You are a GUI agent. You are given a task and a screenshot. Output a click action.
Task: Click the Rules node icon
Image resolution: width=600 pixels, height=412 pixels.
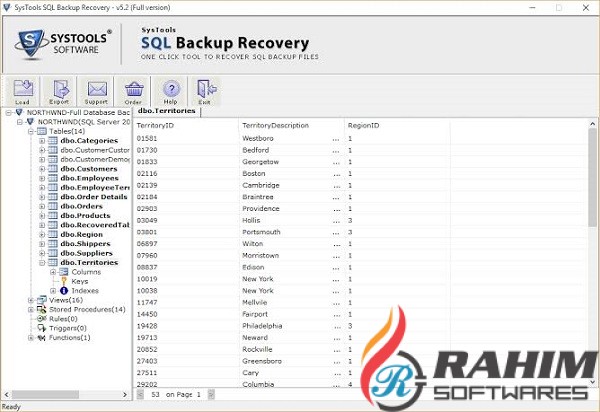coord(42,319)
